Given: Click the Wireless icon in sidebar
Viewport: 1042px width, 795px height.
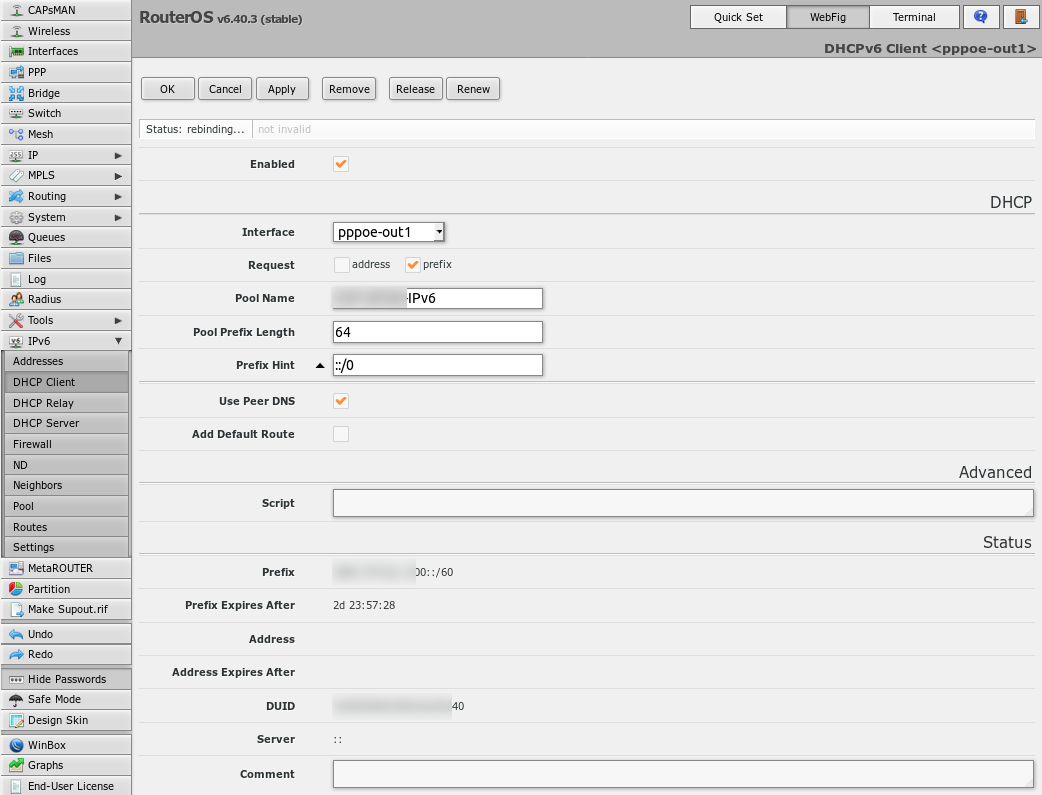Looking at the screenshot, I should (x=17, y=31).
